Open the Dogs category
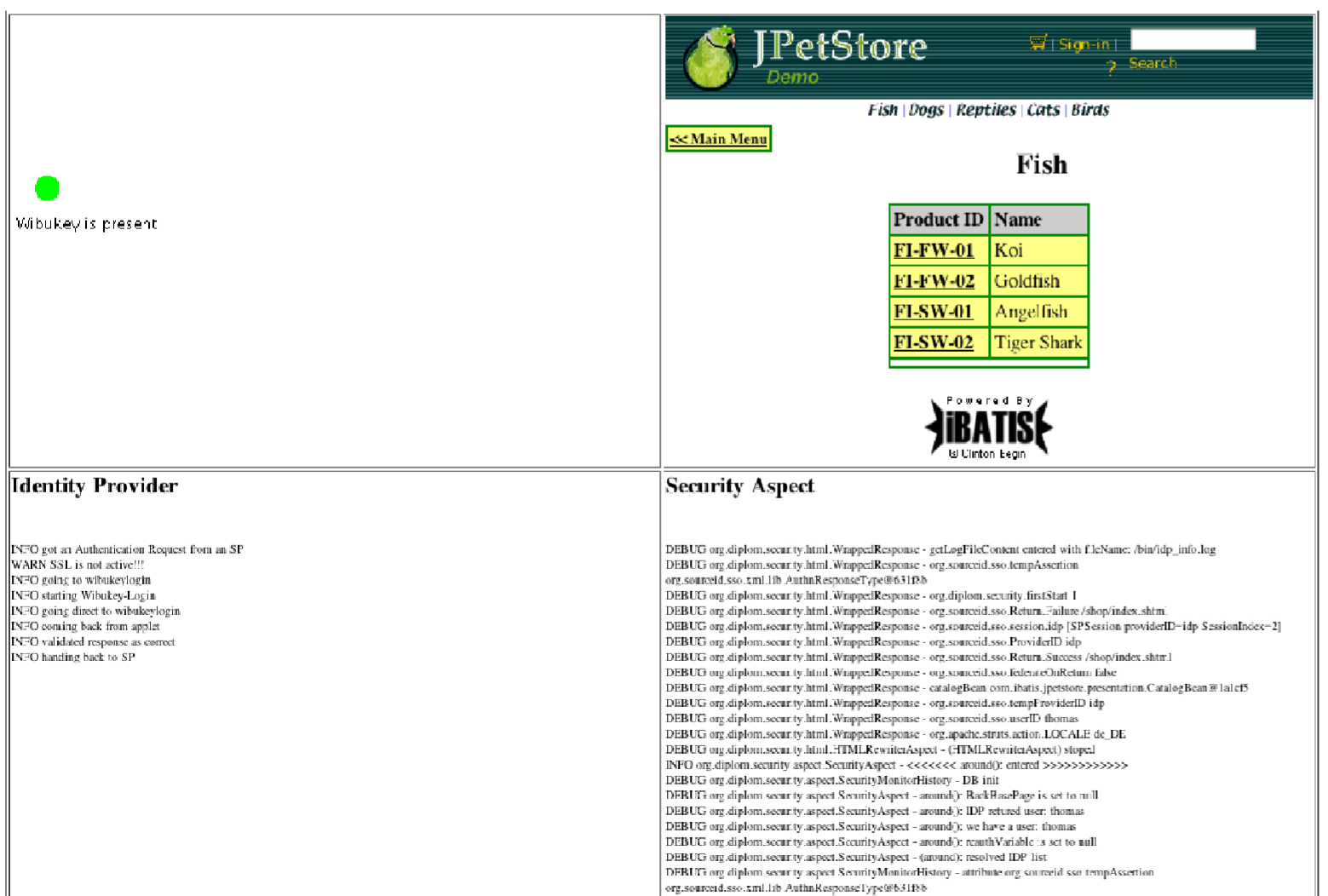1328x896 pixels. pos(926,110)
